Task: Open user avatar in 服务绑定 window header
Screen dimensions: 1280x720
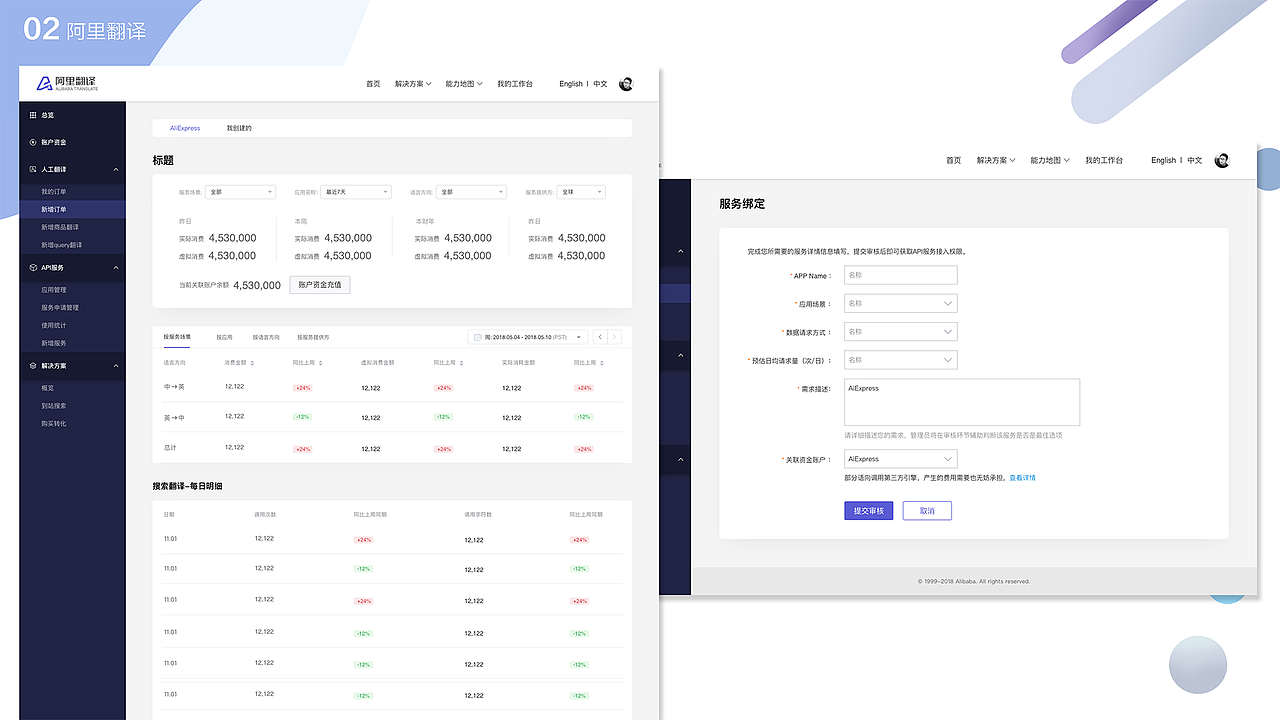Action: pos(1222,160)
